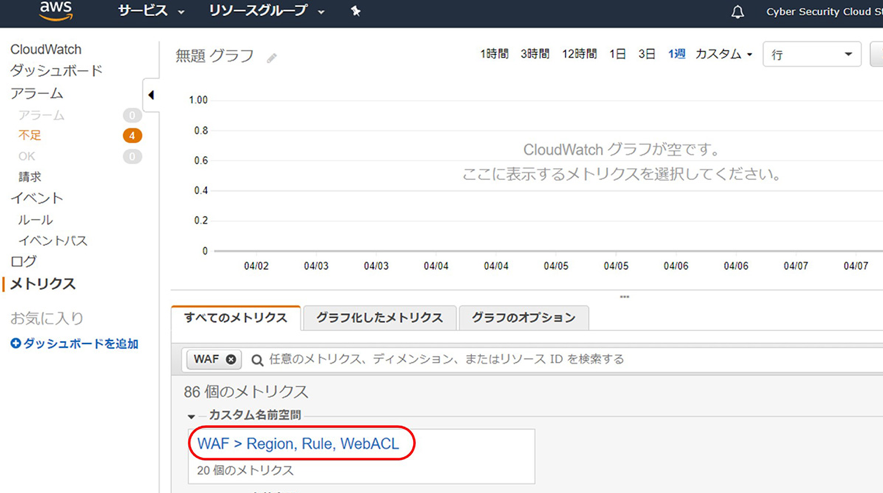Open 請求 in the sidebar
Viewport: 883px width, 493px height.
tap(30, 177)
